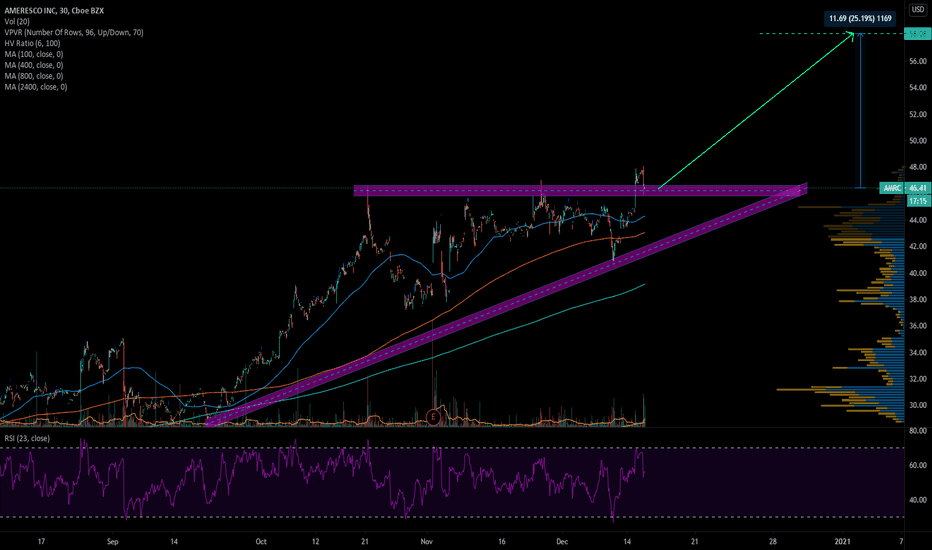The height and width of the screenshot is (550, 932).
Task: Click the Nov date axis label
Action: tap(426, 542)
